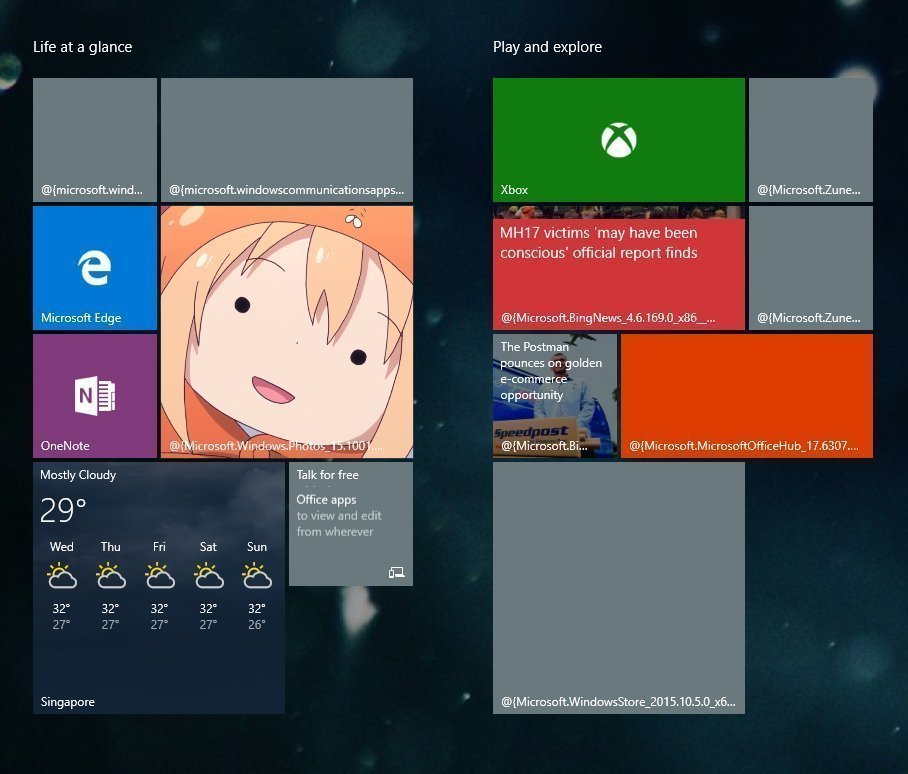Open the Zune tile beside the BingNews tile
Screen dimensions: 908x774
[811, 268]
